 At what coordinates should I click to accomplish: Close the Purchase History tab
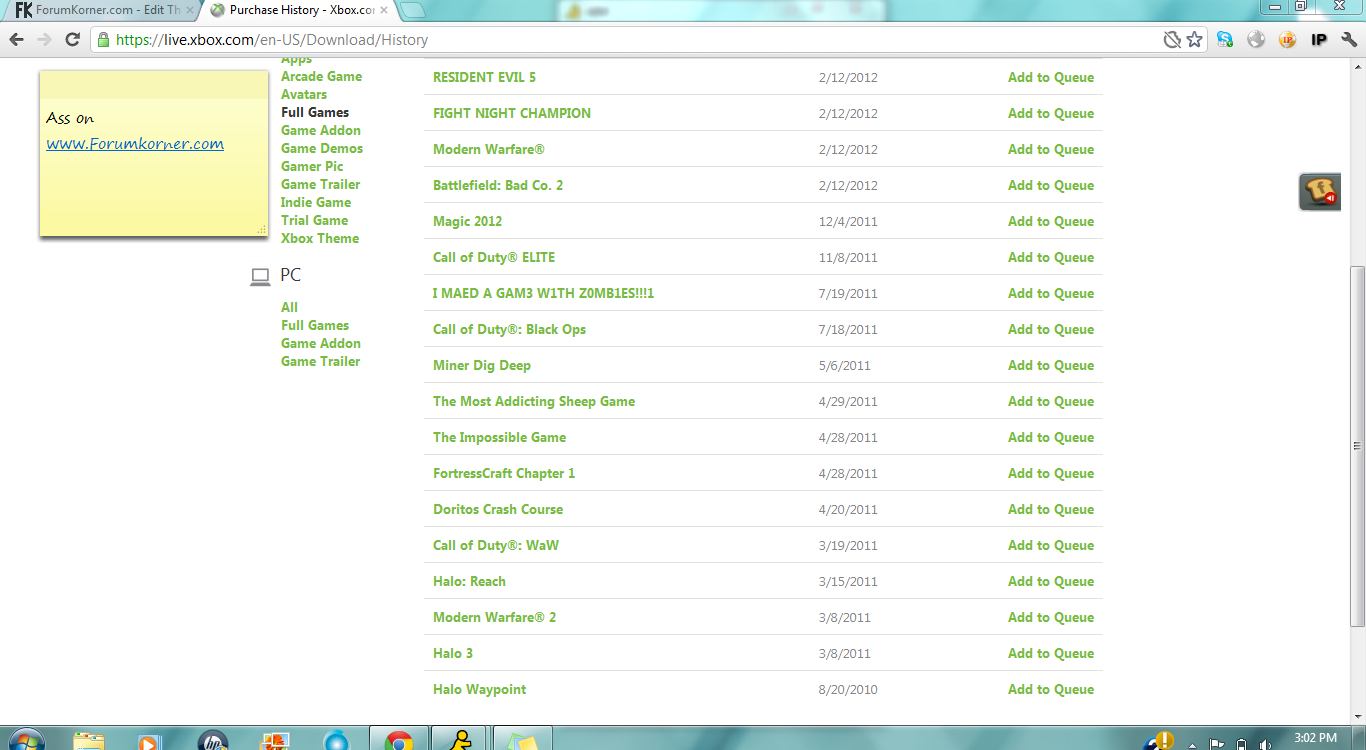point(384,10)
